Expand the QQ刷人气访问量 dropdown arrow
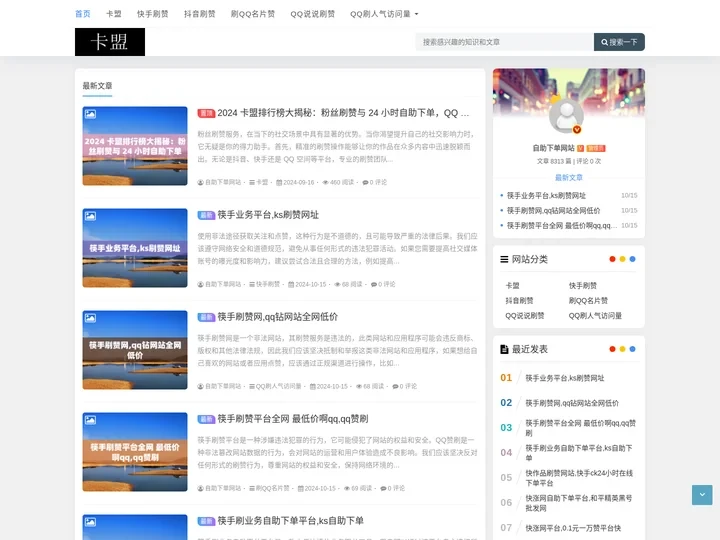Image resolution: width=720 pixels, height=540 pixels. click(416, 14)
